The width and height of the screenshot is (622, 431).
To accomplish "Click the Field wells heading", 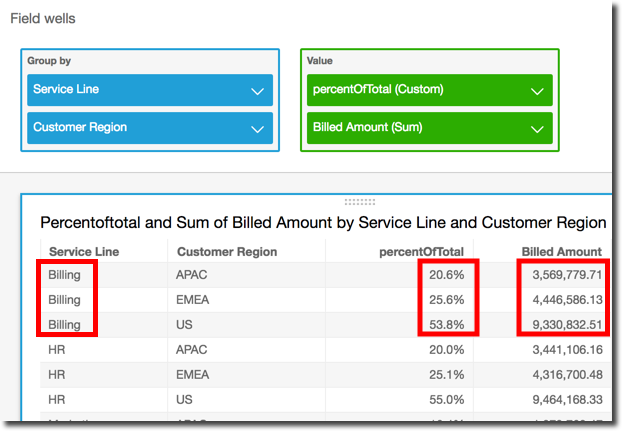I will [x=43, y=19].
